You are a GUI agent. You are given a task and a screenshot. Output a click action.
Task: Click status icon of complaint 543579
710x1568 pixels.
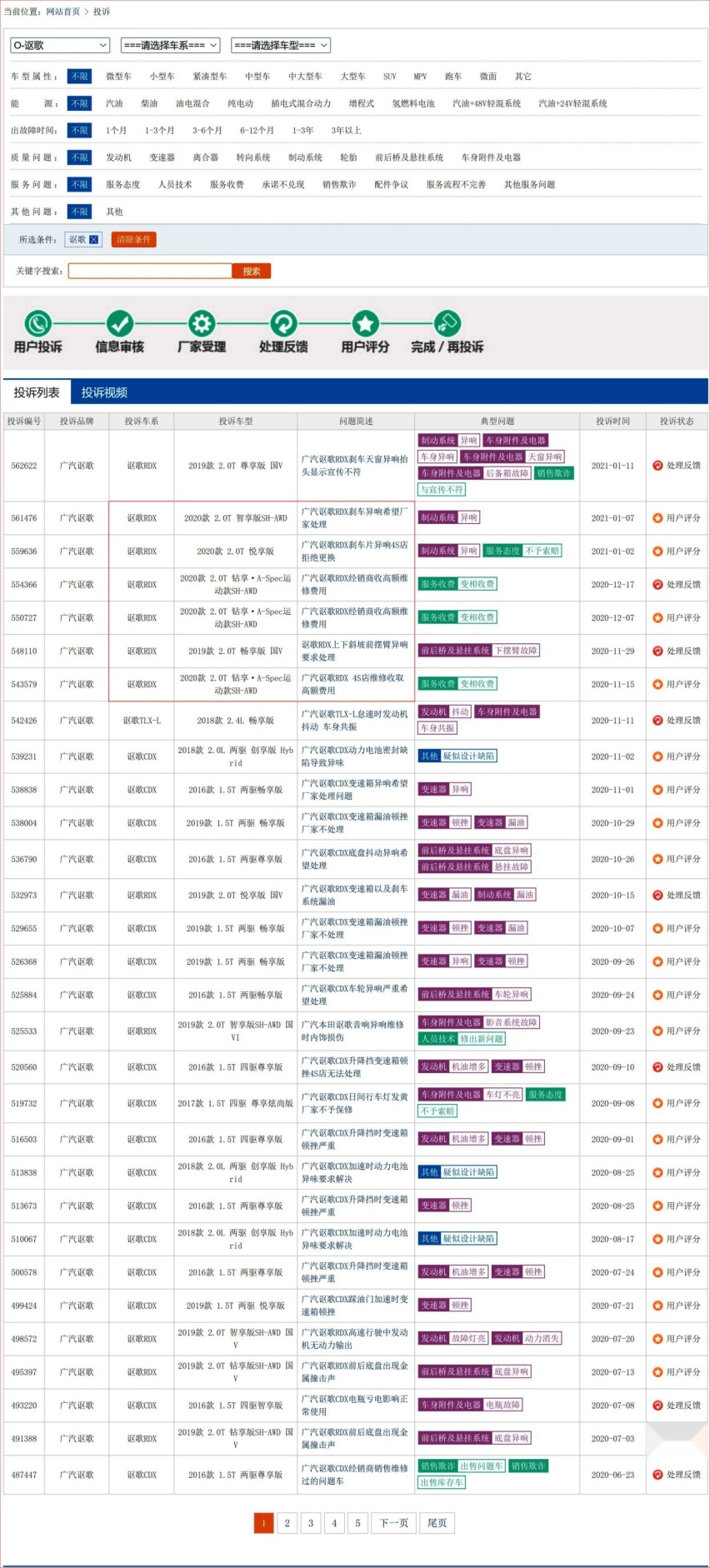(x=657, y=684)
